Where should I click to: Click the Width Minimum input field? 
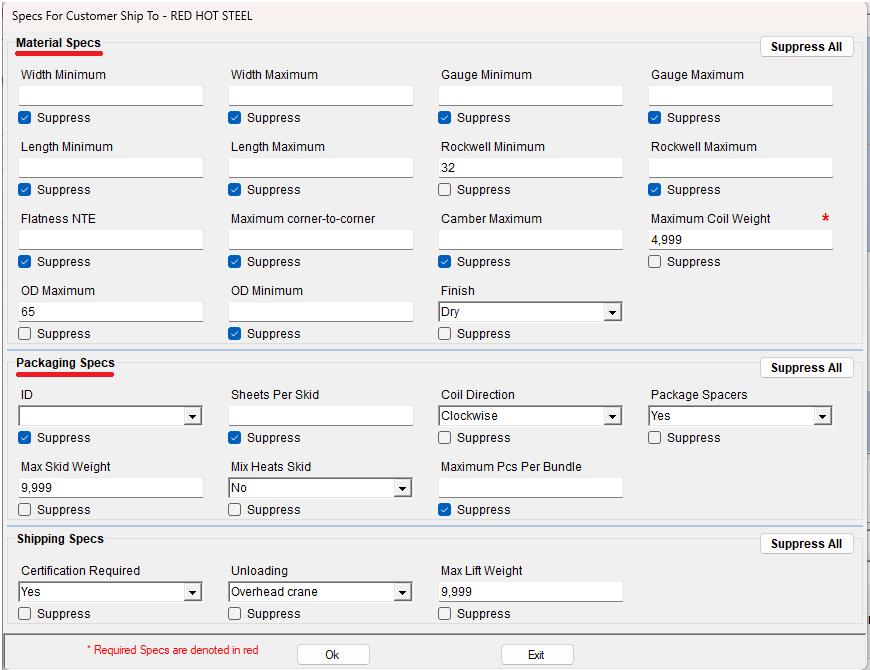(111, 95)
